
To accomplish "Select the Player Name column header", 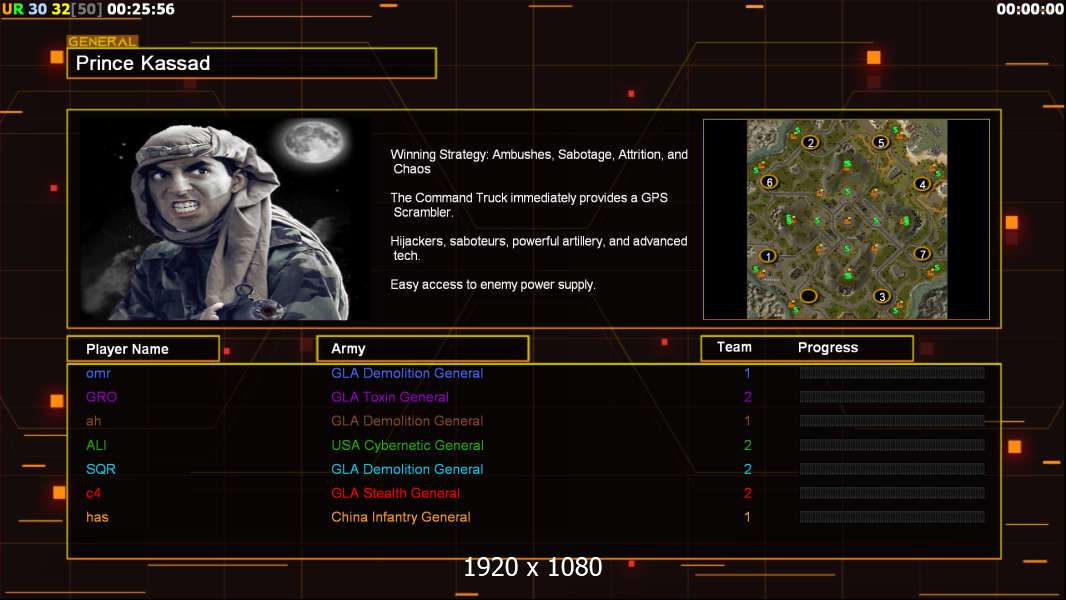I will pyautogui.click(x=143, y=349).
